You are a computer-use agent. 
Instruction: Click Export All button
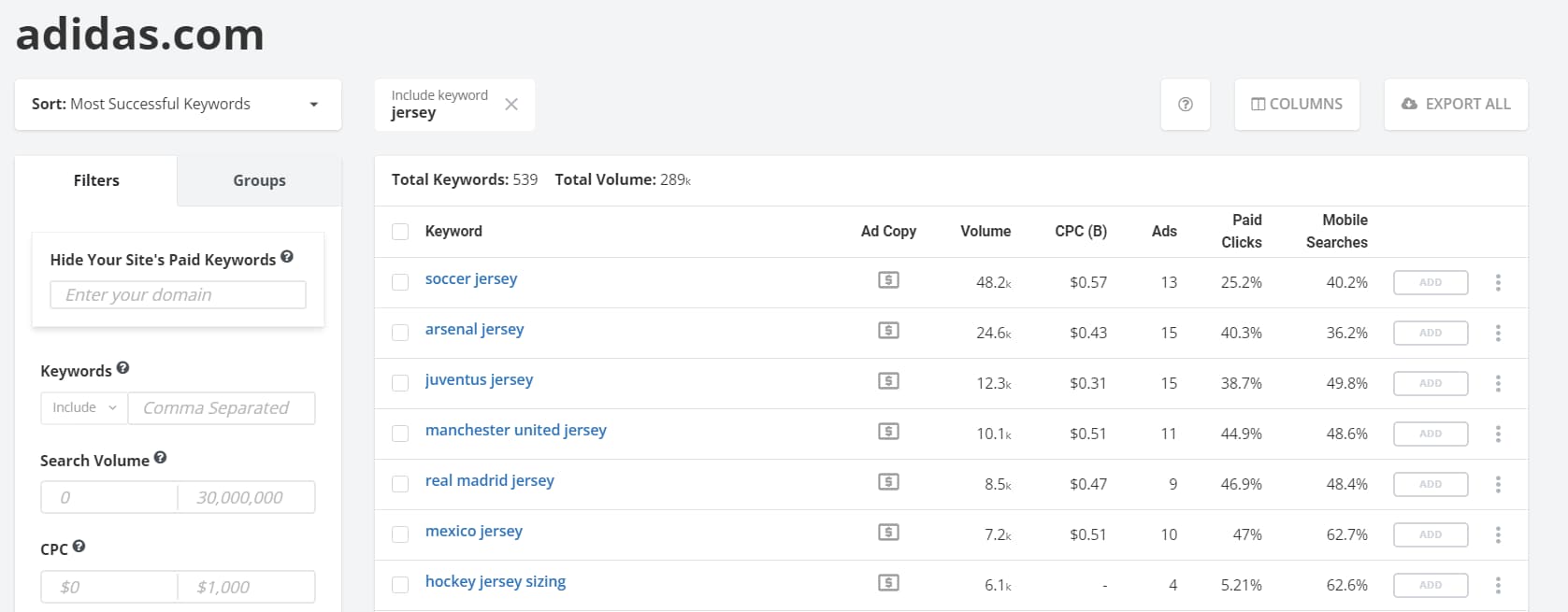point(1456,105)
